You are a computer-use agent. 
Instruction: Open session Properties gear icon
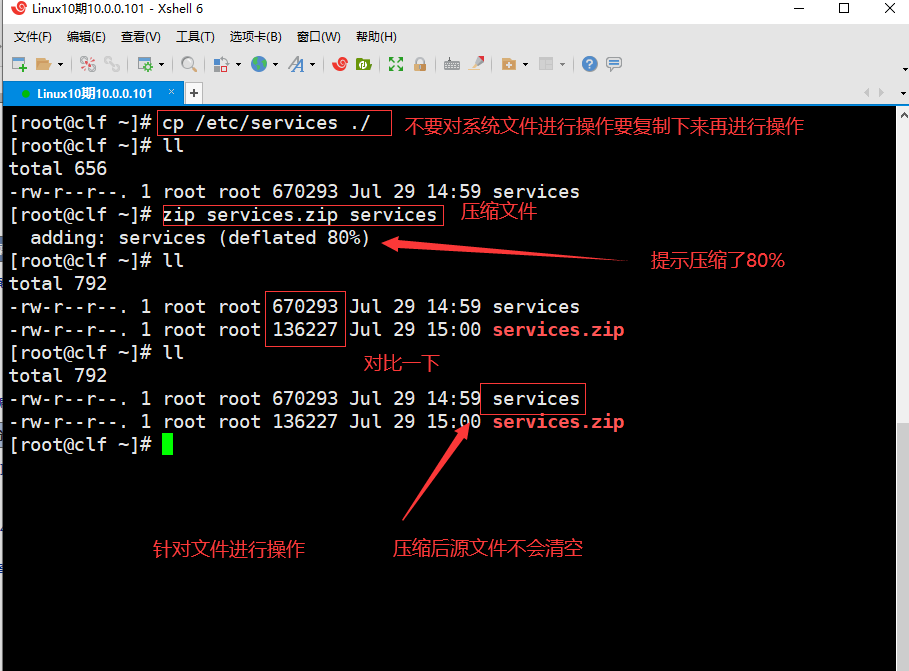(x=145, y=64)
